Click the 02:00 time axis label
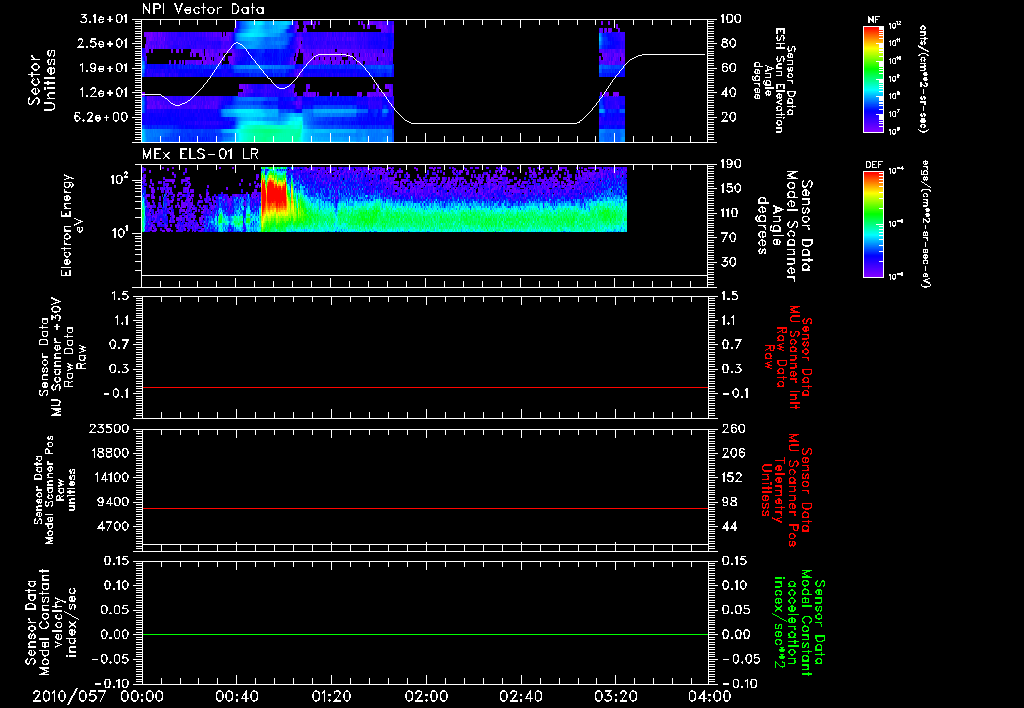 coord(426,696)
